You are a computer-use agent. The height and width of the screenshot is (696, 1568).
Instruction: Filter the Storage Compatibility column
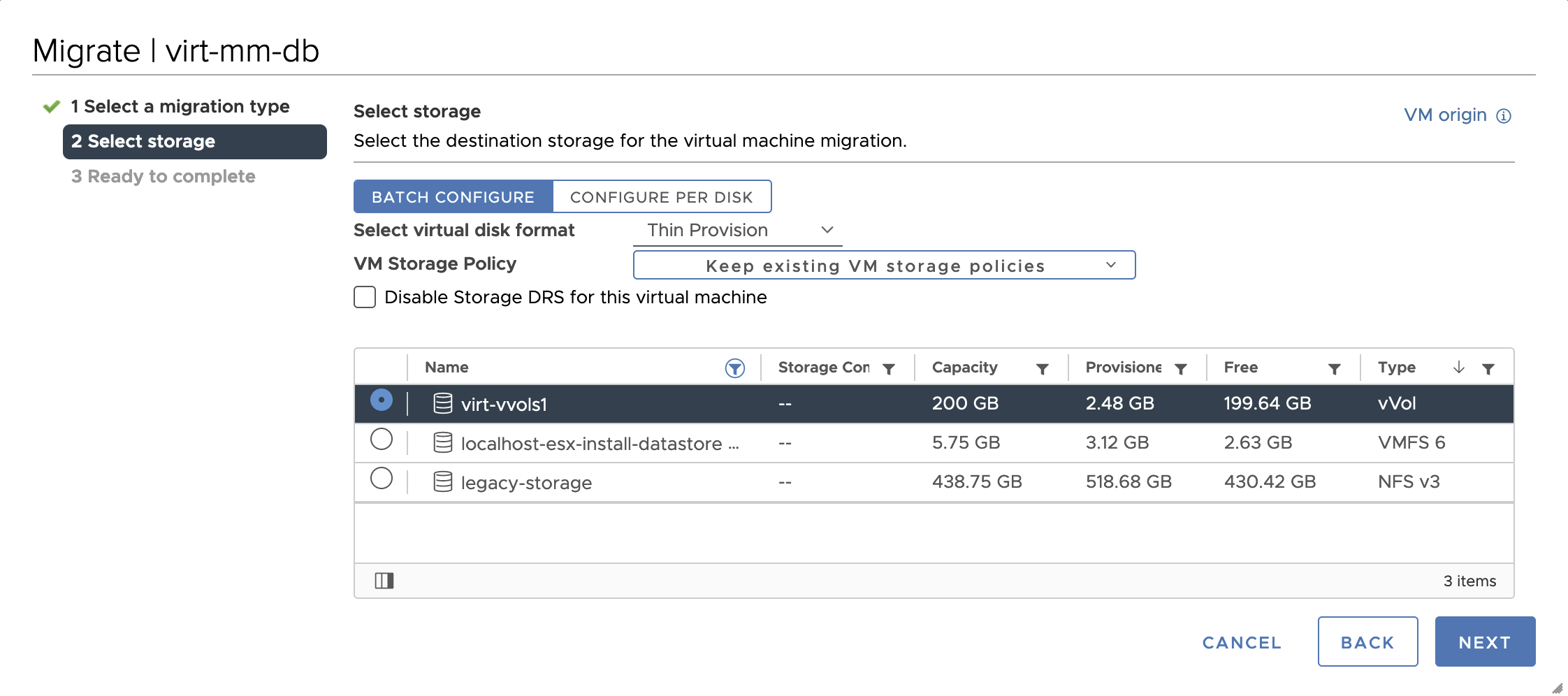(889, 369)
